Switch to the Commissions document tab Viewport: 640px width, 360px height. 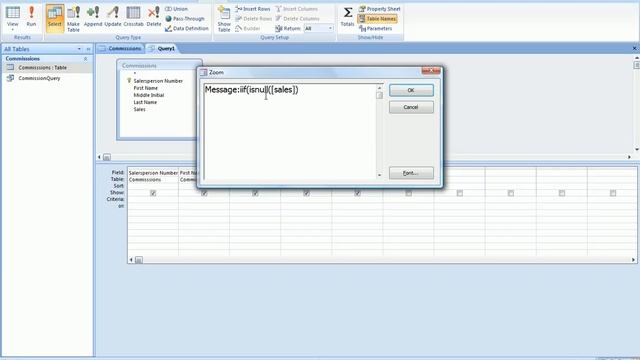pyautogui.click(x=120, y=49)
